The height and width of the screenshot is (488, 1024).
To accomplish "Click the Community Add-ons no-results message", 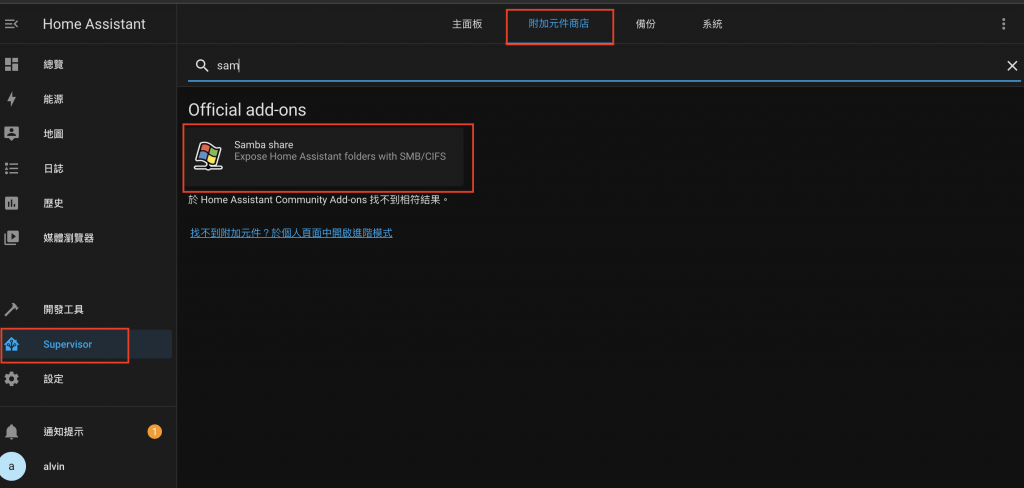I will tap(319, 200).
